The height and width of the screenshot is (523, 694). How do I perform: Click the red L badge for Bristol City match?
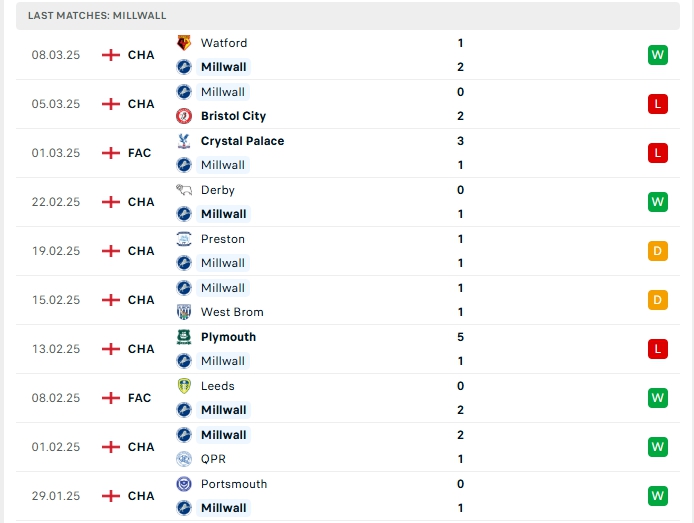pos(657,104)
